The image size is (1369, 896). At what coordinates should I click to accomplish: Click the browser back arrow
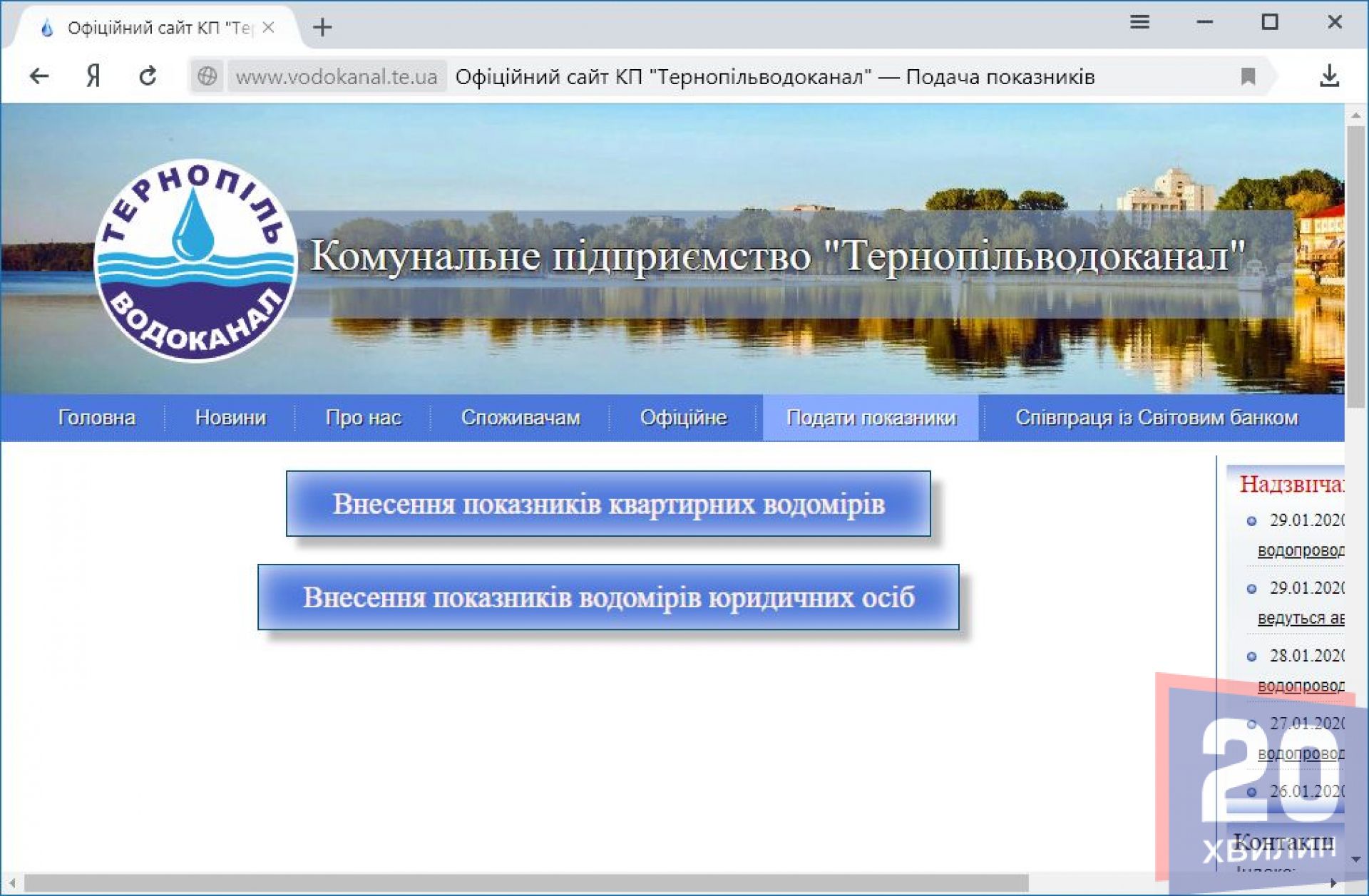point(39,76)
